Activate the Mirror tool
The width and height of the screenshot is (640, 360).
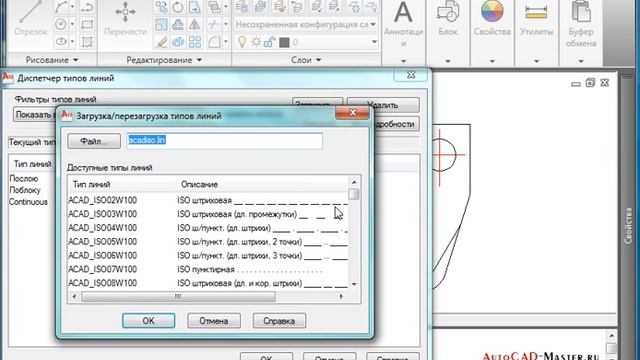click(x=195, y=24)
